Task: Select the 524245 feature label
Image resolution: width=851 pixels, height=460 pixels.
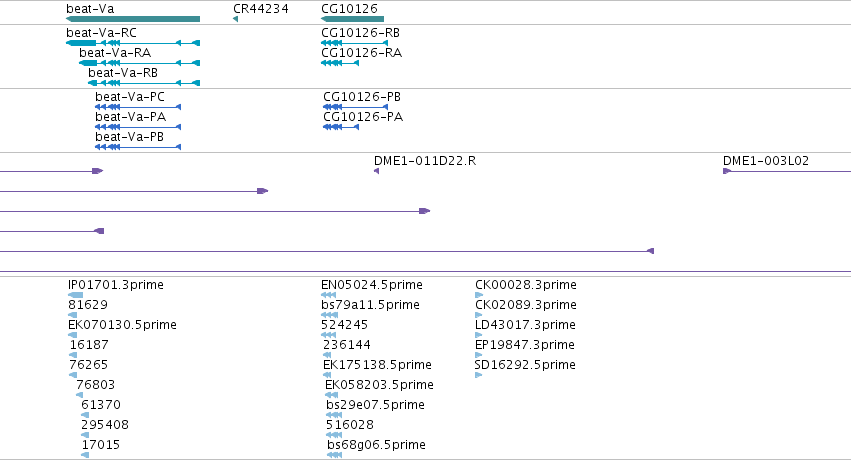Action: coord(345,324)
